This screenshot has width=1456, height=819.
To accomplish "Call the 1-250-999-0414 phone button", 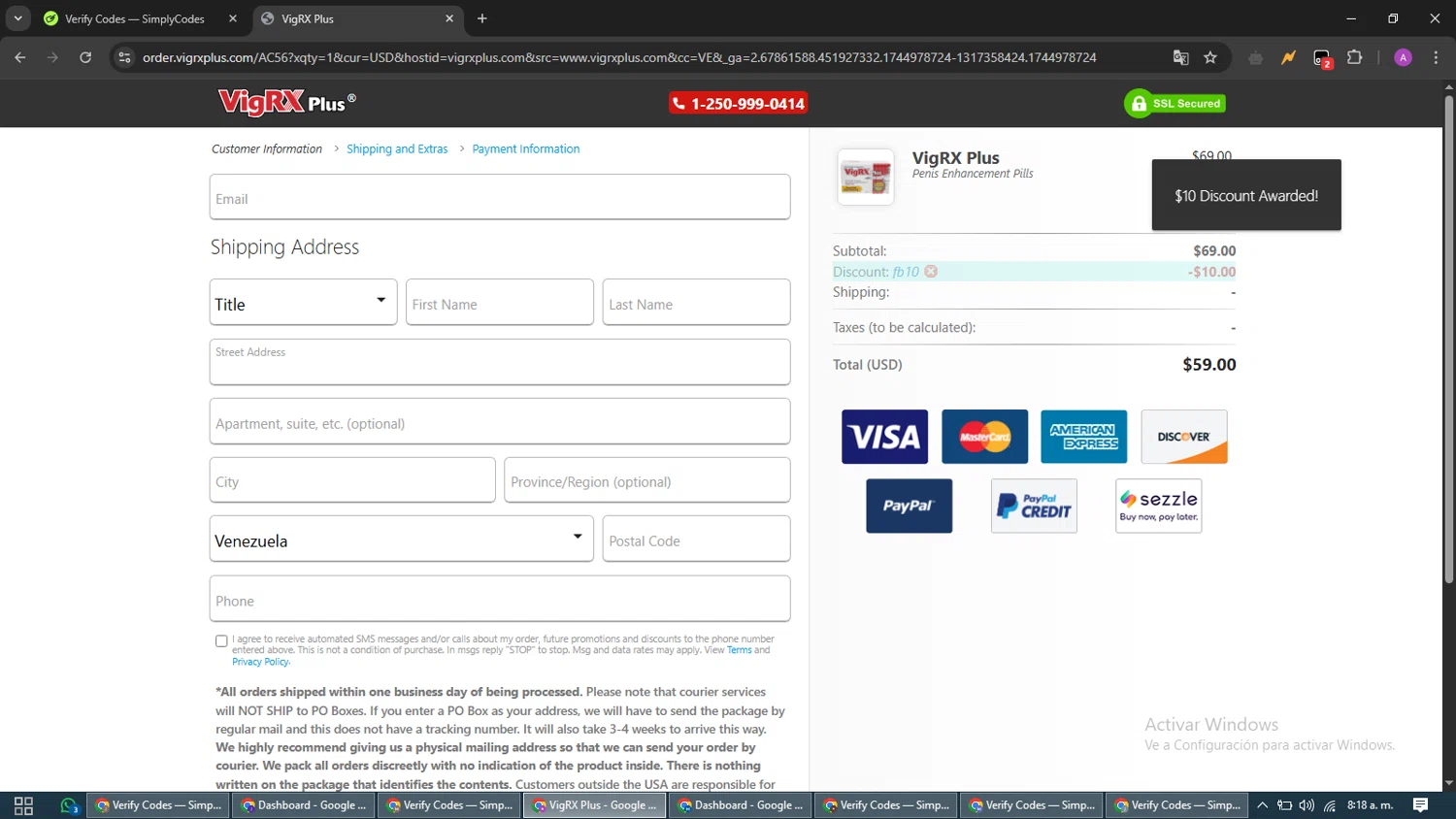I will (x=739, y=103).
